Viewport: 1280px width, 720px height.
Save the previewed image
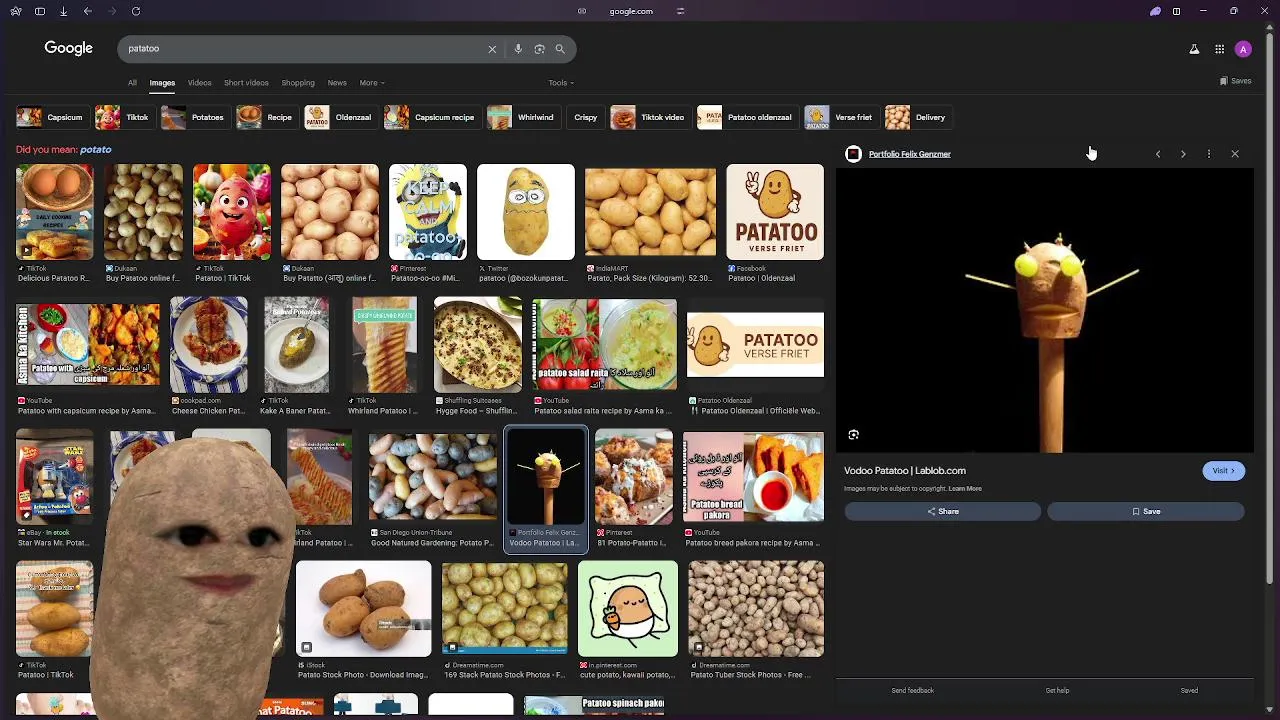click(1146, 512)
